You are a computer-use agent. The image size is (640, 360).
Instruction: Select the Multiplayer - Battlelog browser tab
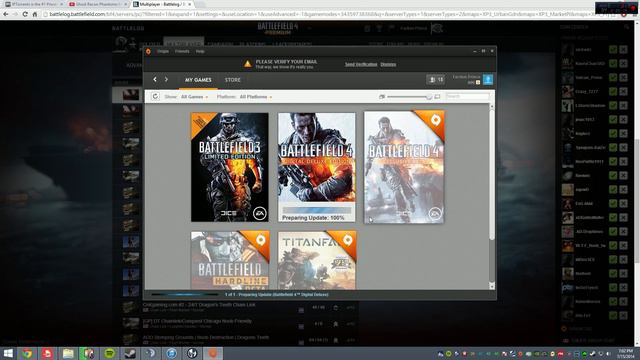pos(162,4)
